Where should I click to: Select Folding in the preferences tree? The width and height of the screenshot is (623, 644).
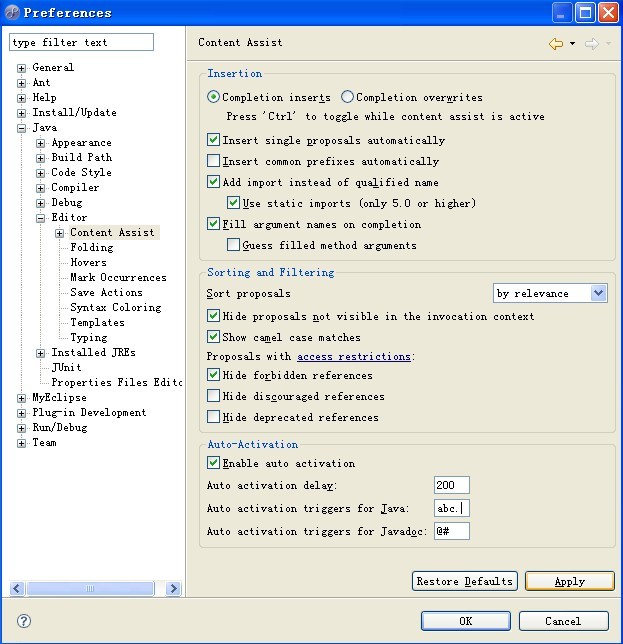tap(92, 247)
